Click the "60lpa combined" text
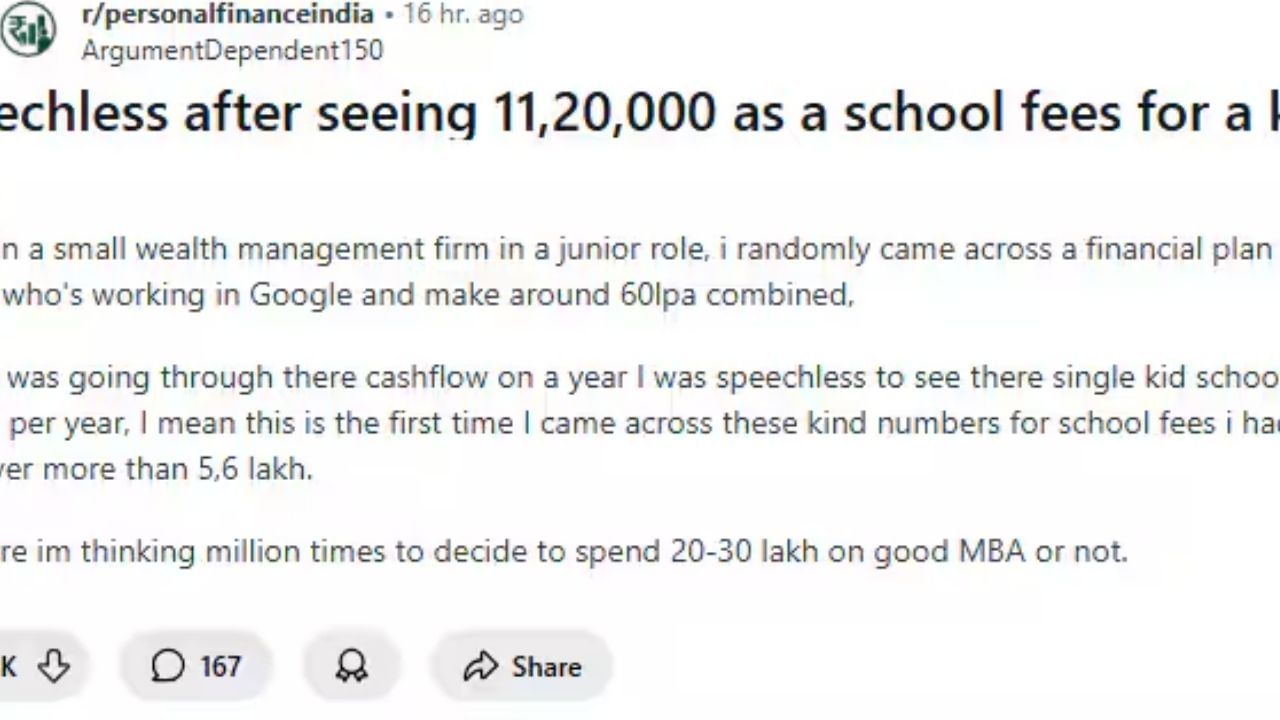This screenshot has width=1280, height=720. coord(730,296)
